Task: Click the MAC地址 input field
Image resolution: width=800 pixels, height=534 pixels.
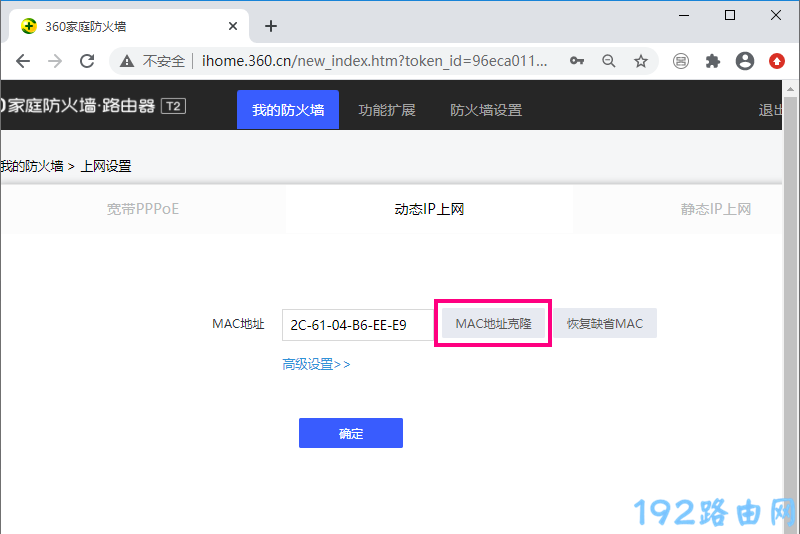Action: 357,325
